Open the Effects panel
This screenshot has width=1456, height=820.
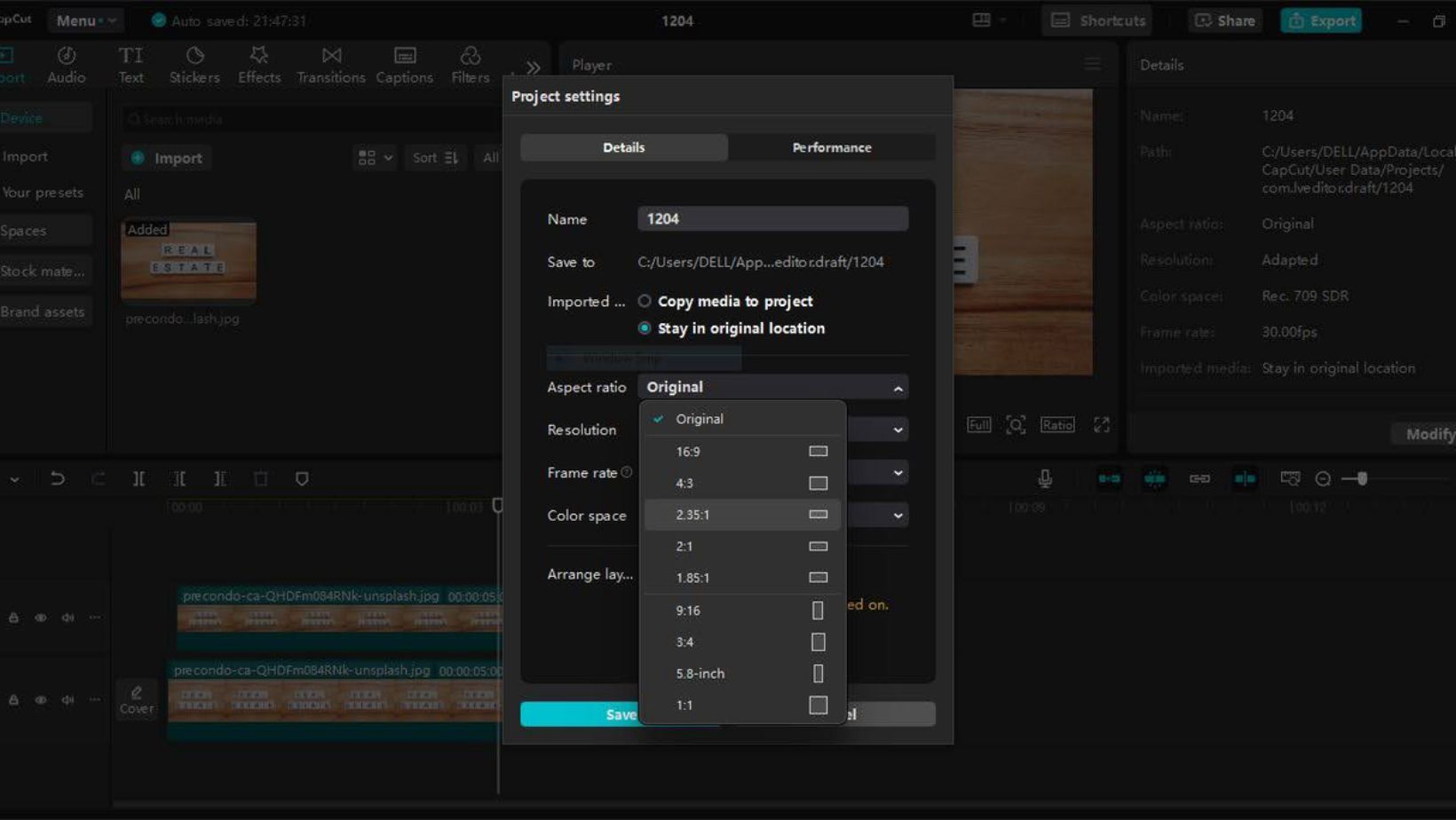click(259, 65)
